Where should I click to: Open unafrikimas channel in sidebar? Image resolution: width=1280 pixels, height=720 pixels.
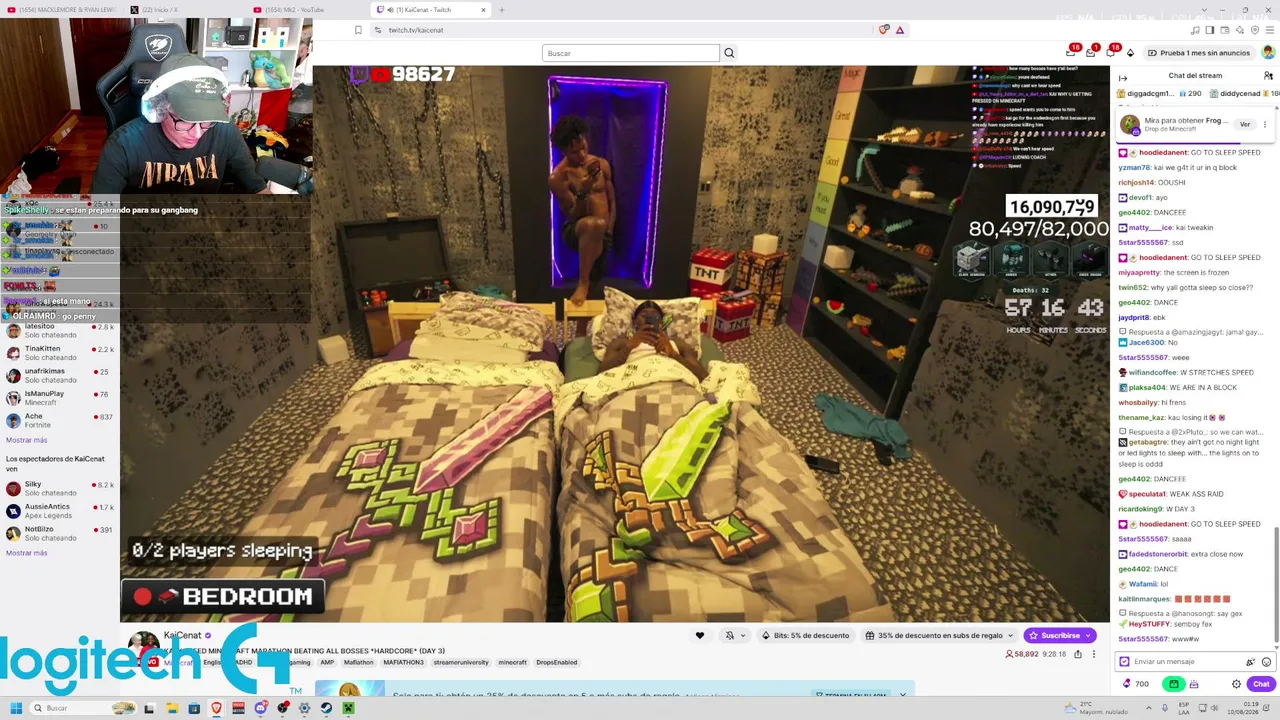(x=60, y=375)
